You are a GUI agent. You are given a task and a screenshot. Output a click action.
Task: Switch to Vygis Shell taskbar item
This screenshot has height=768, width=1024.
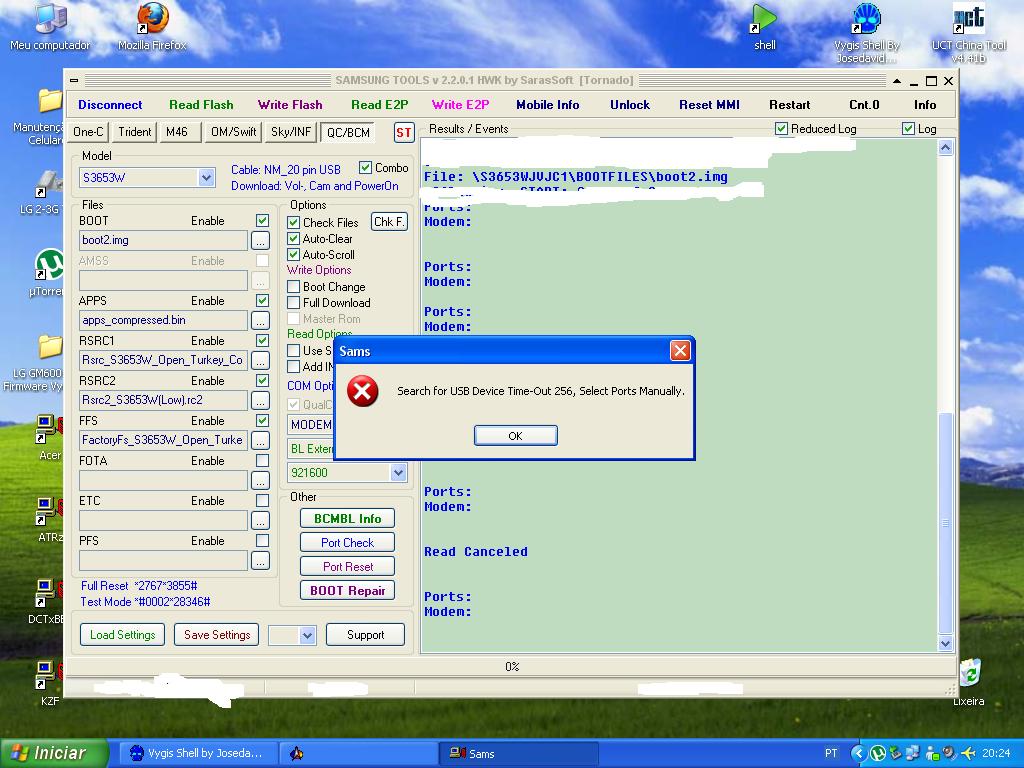[x=197, y=753]
